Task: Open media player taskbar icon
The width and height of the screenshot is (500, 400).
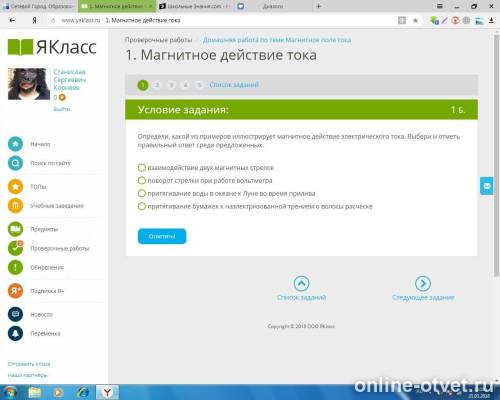Action: click(x=58, y=392)
